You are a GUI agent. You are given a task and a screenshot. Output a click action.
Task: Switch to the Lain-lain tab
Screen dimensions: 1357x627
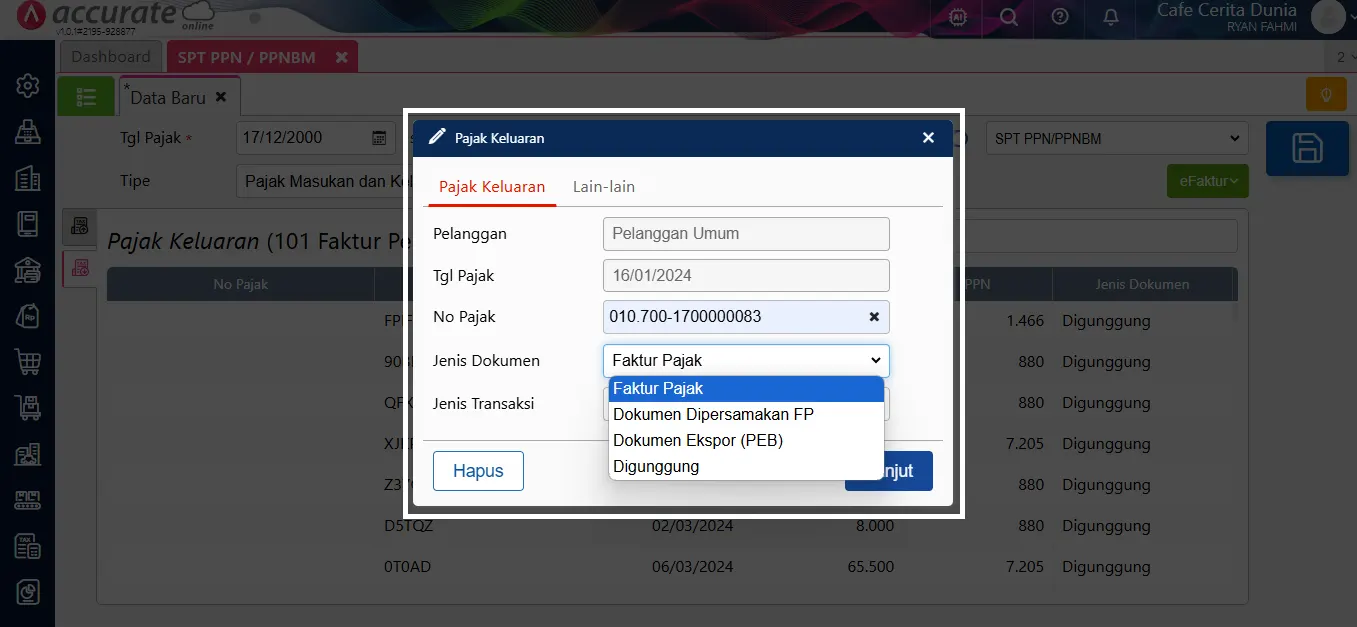pyautogui.click(x=603, y=185)
